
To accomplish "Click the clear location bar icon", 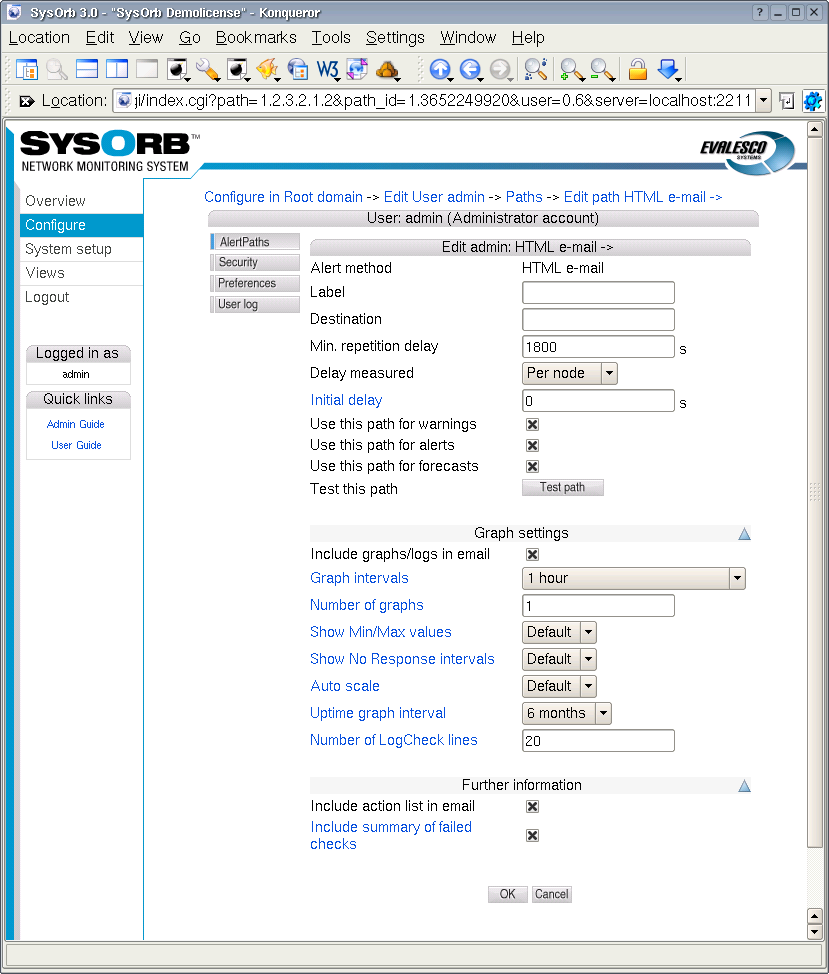I will 26,101.
